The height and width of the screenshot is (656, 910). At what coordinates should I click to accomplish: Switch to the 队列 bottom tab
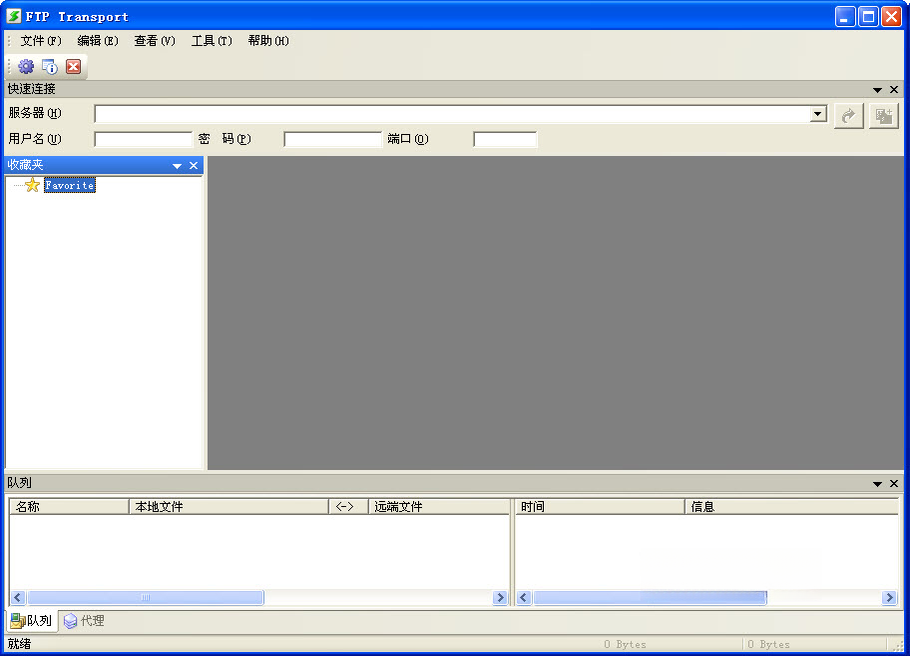[x=32, y=621]
